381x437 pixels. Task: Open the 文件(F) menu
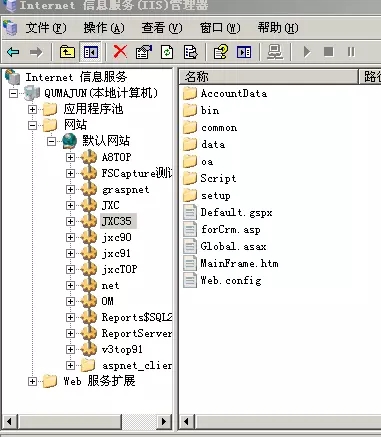pyautogui.click(x=46, y=28)
